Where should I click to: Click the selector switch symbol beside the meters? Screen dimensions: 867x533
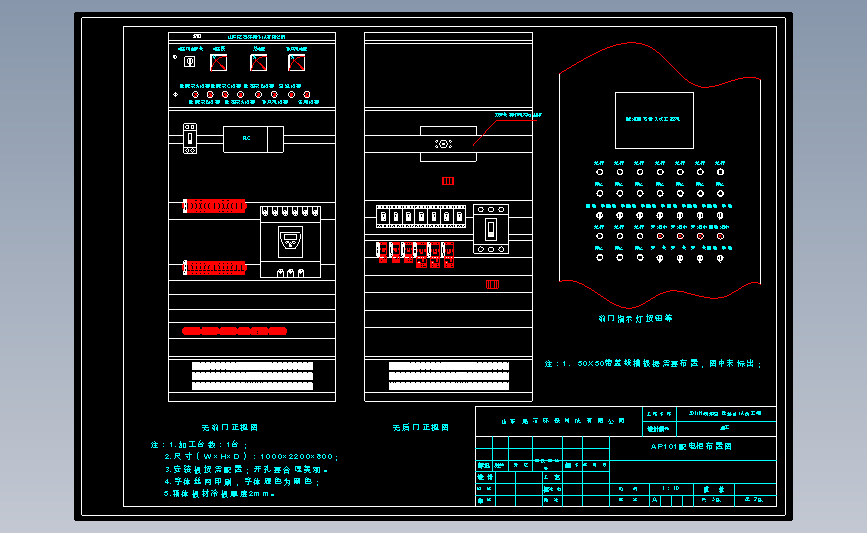(x=189, y=62)
